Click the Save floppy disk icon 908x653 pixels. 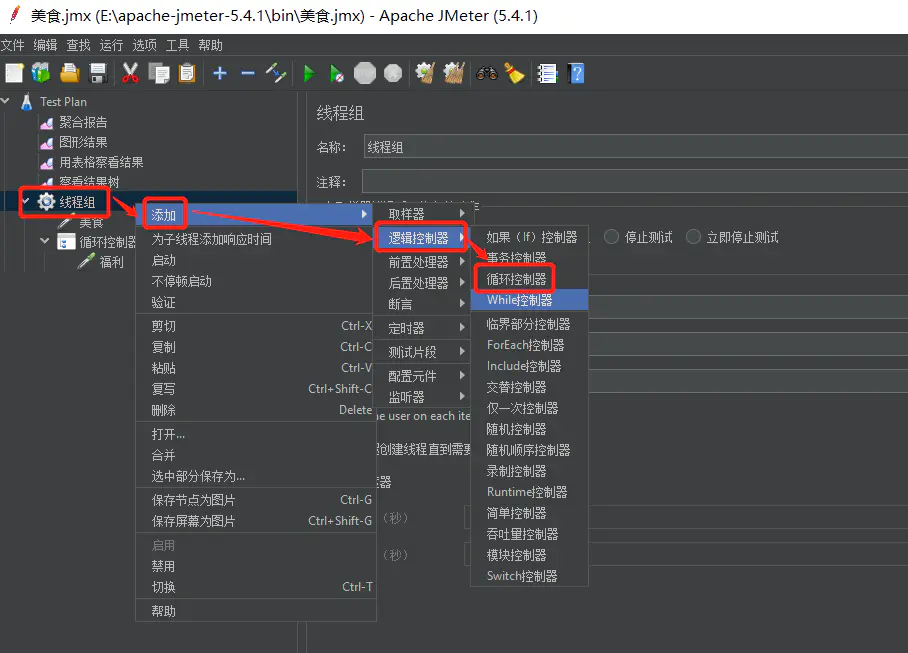coord(98,74)
